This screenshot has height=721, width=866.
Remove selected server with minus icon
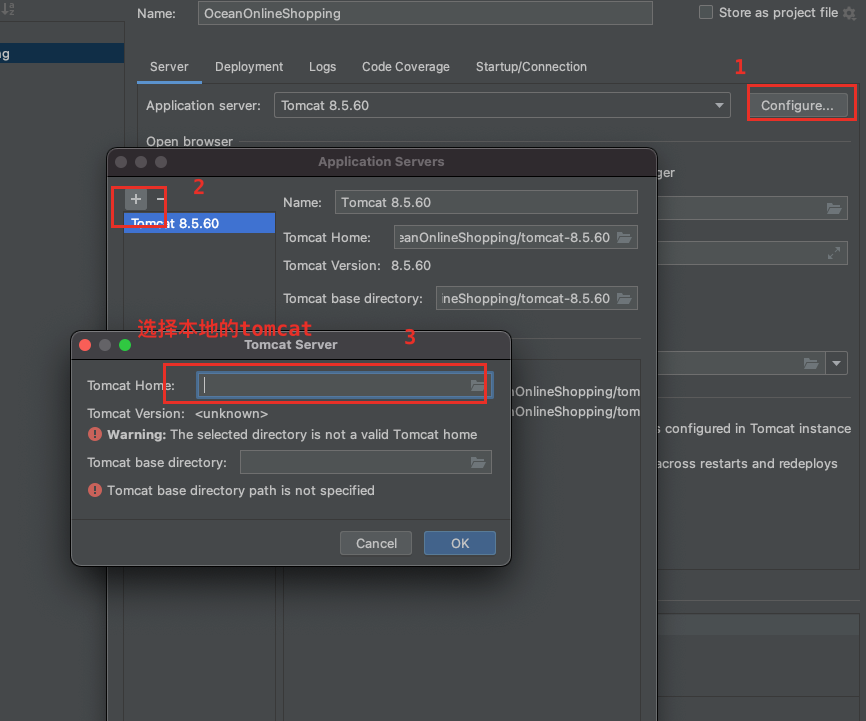[160, 199]
